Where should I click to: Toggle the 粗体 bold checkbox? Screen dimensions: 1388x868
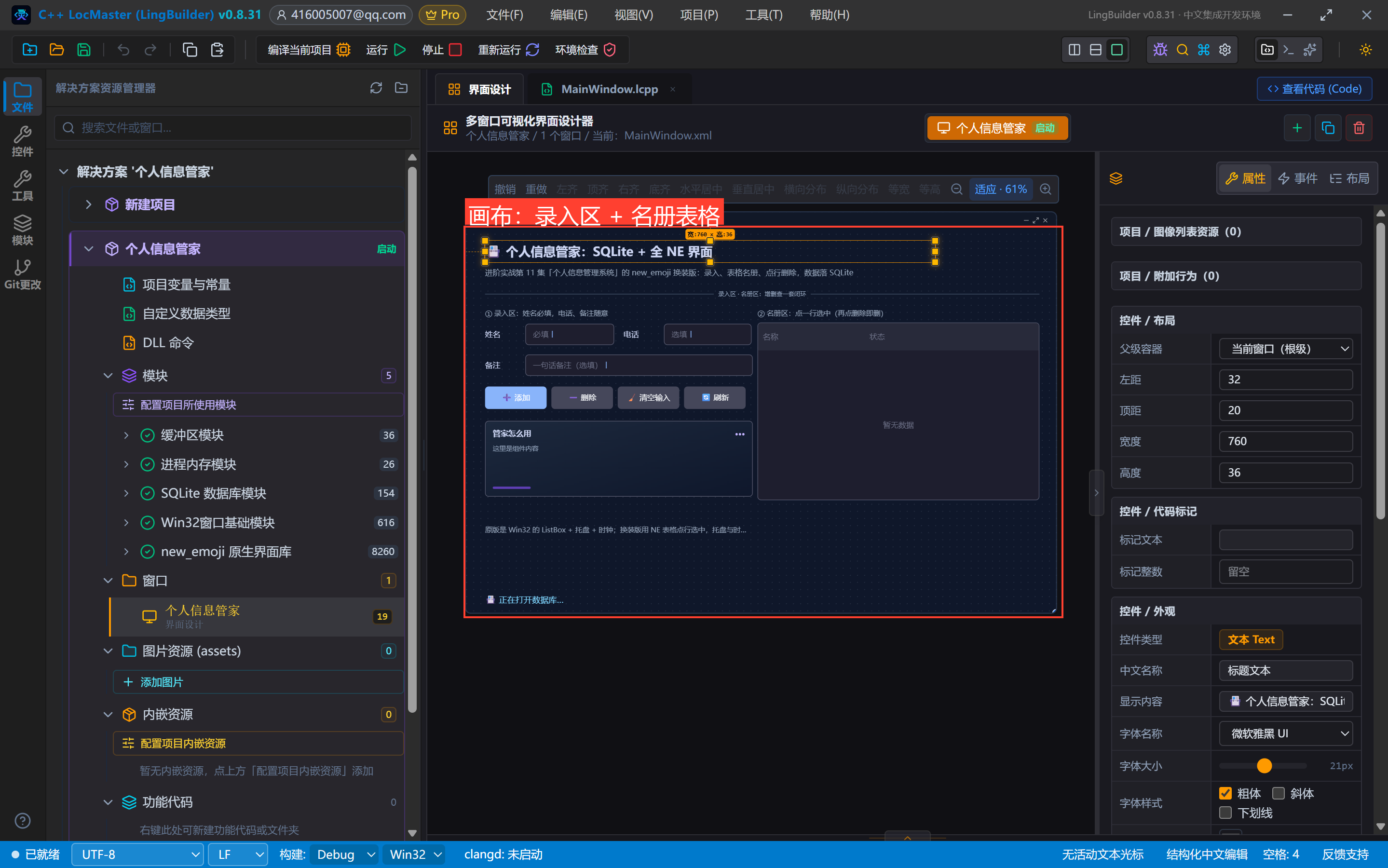click(1225, 793)
